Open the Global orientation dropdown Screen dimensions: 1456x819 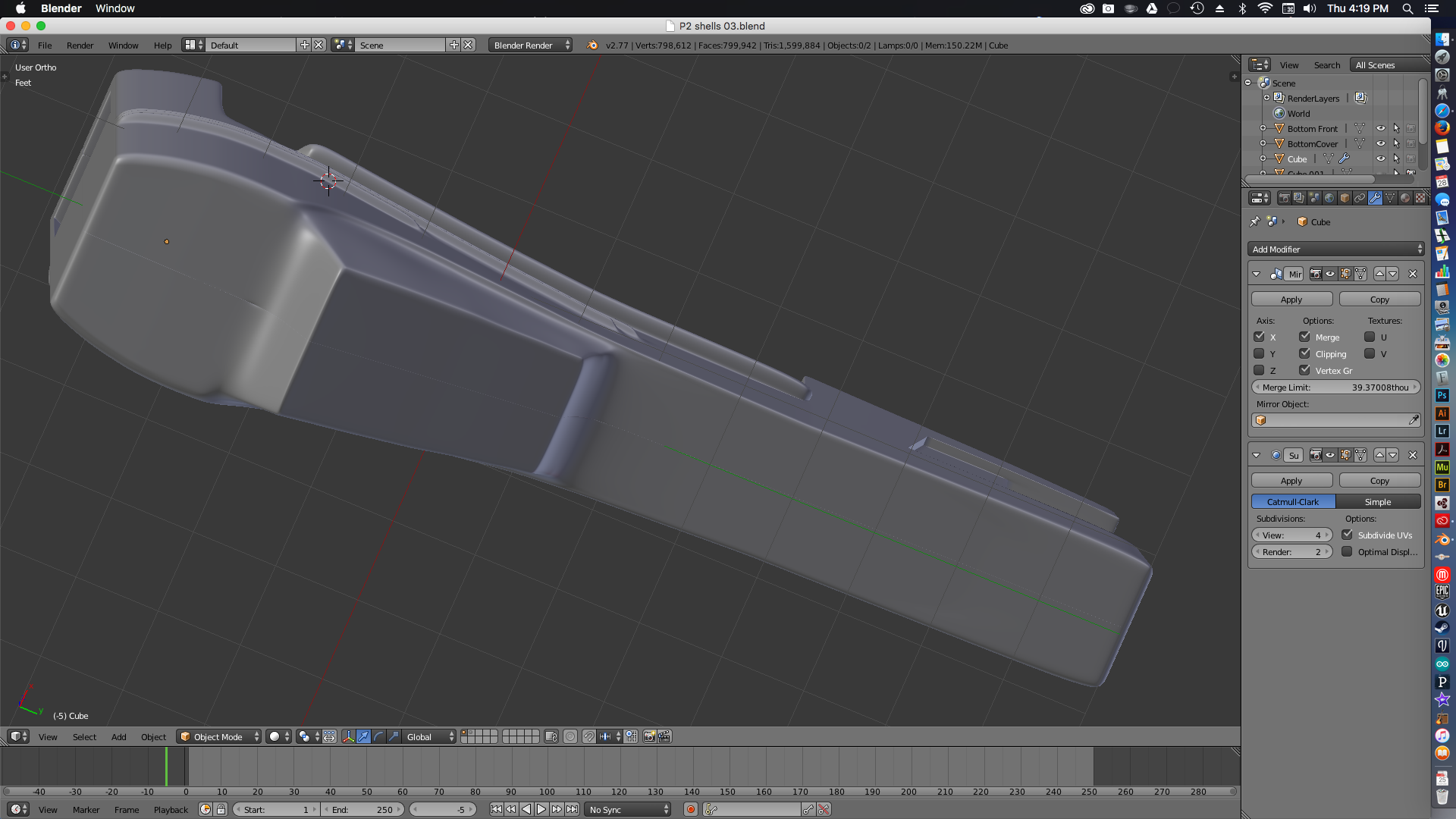429,736
